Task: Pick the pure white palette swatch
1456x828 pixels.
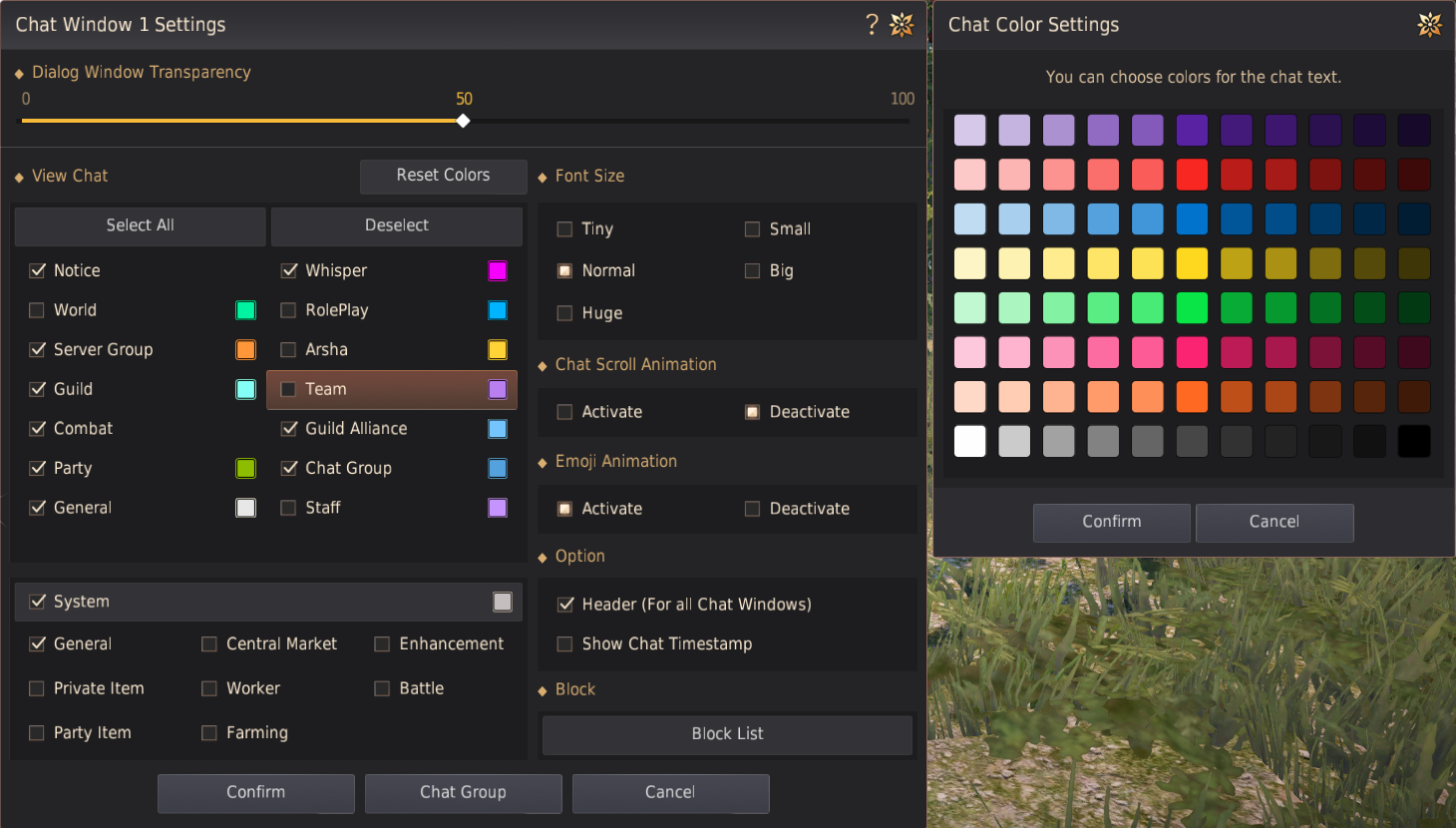Action: click(x=969, y=441)
